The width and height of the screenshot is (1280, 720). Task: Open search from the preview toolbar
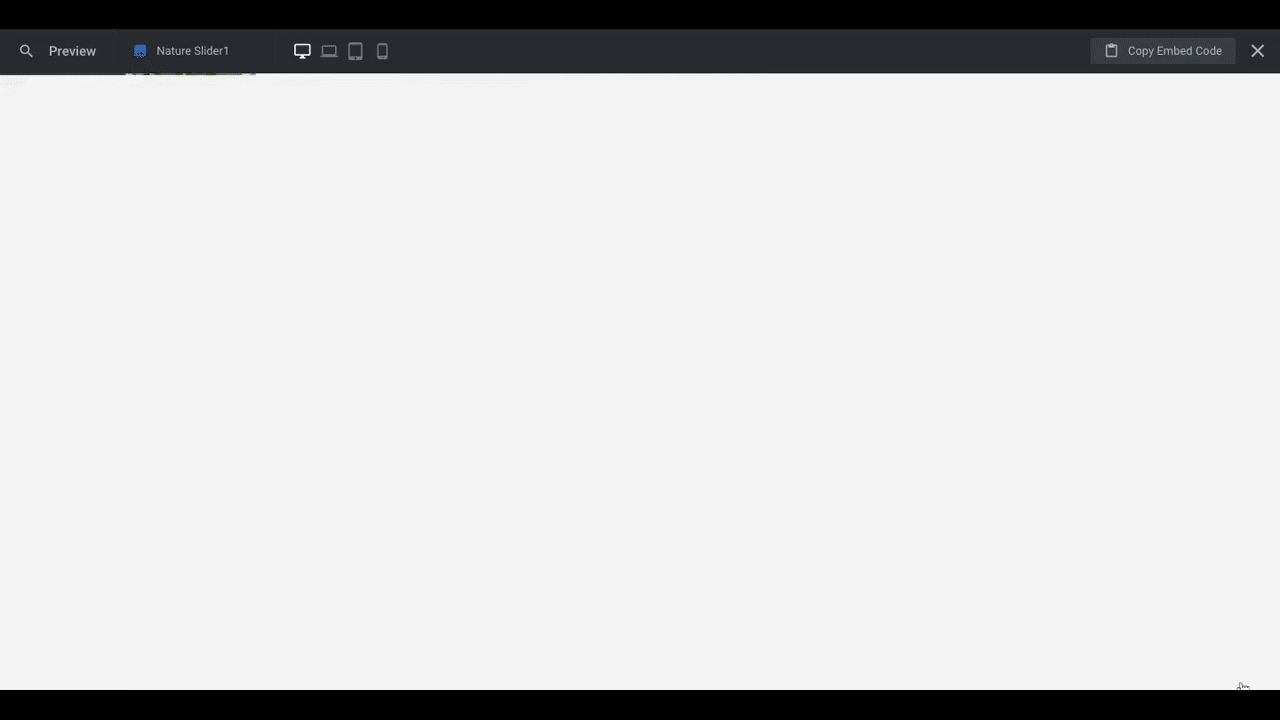tap(27, 51)
